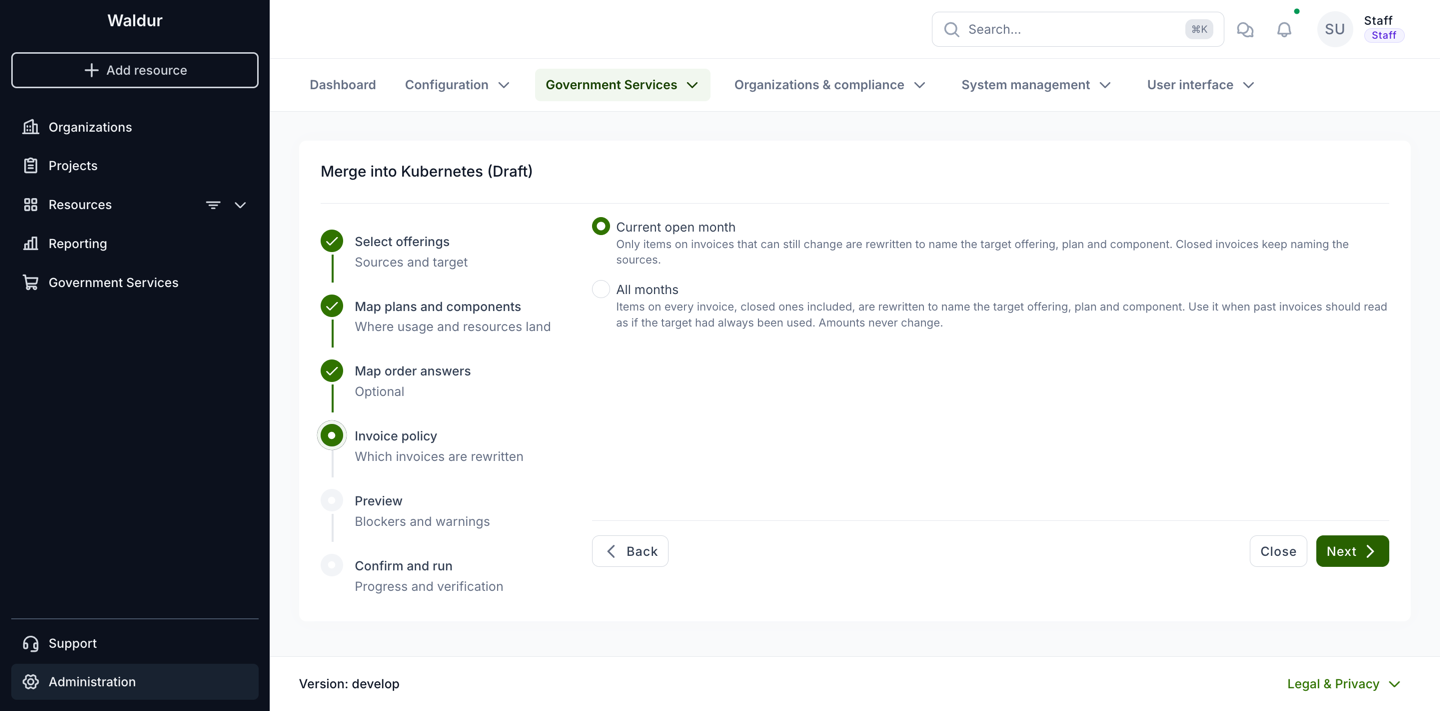The image size is (1440, 711).
Task: Open the SU user avatar
Action: (x=1335, y=30)
